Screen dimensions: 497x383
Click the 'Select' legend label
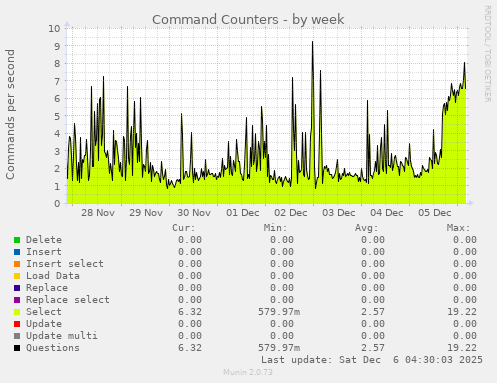point(44,312)
